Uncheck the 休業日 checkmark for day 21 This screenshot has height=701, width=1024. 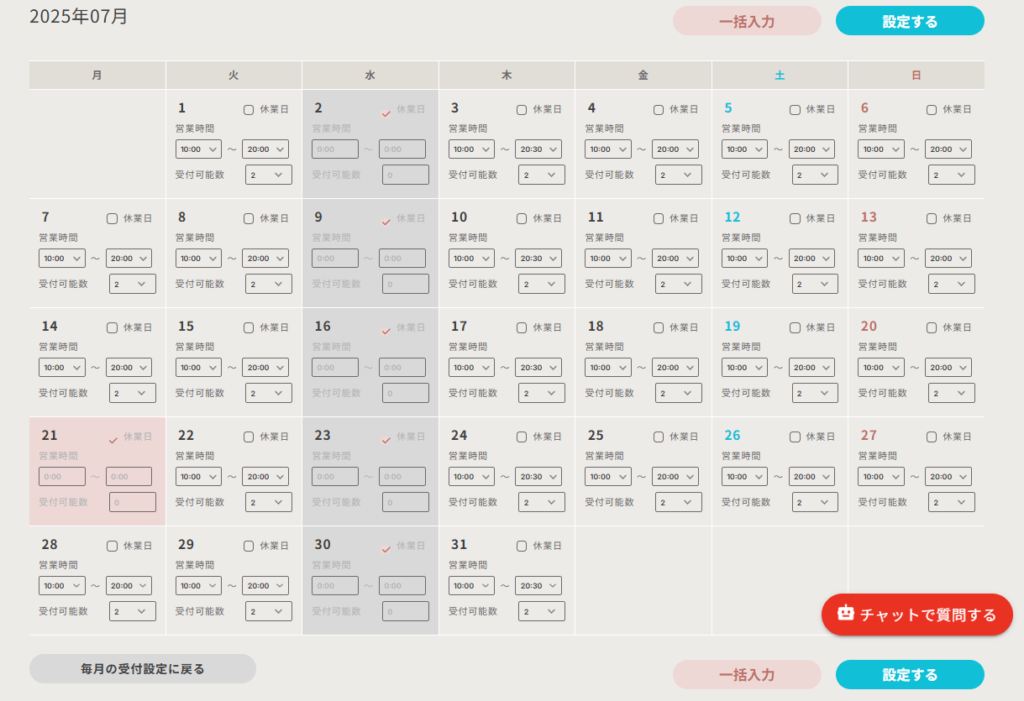tap(113, 438)
